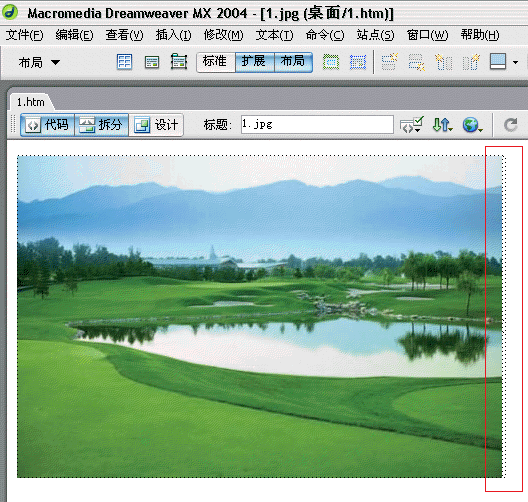
Task: Click the Insert Table icon
Action: 124,62
